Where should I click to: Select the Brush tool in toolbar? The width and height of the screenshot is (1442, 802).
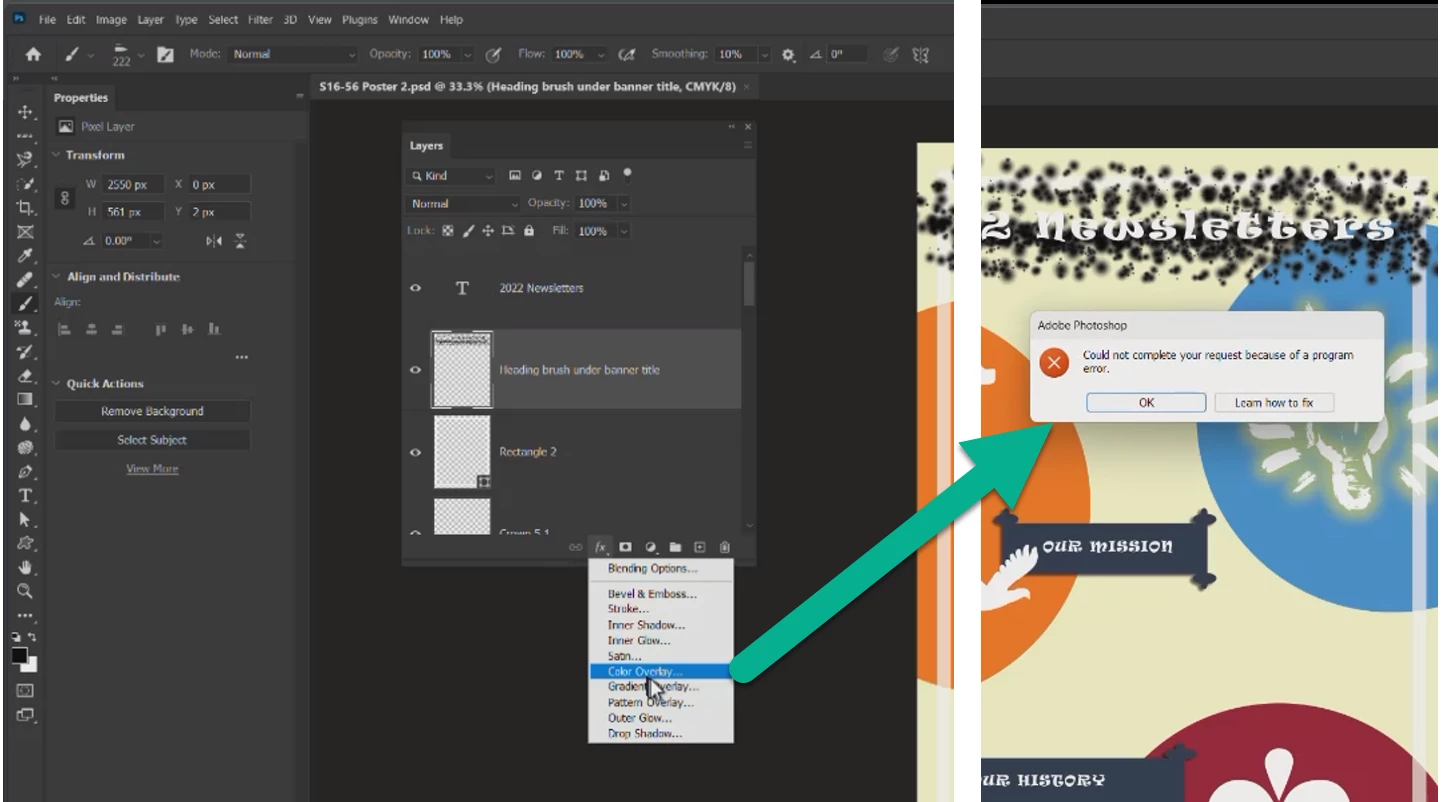(x=26, y=304)
